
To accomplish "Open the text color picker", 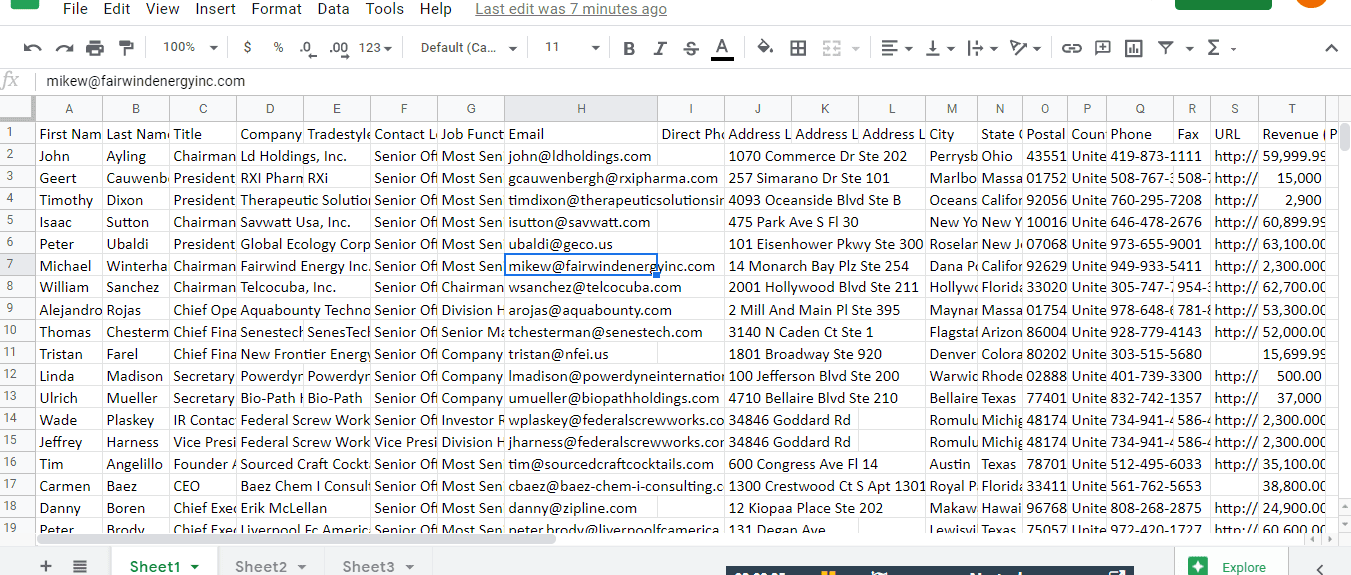I will coord(722,48).
